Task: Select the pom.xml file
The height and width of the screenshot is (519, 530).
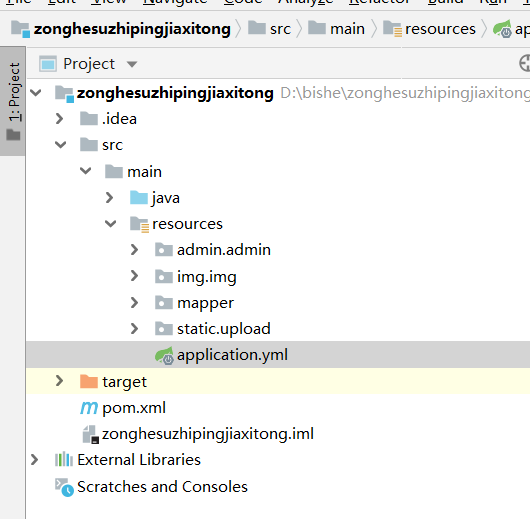Action: (x=134, y=408)
